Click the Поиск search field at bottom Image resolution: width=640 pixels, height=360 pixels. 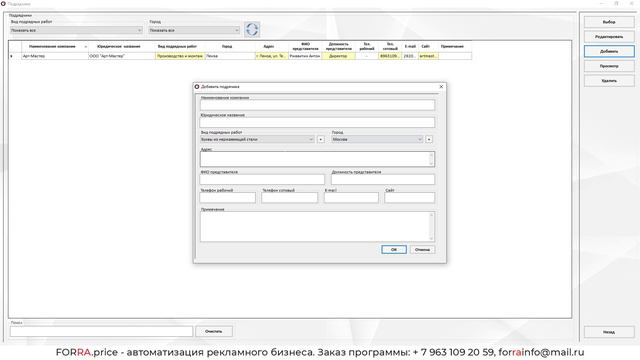pyautogui.click(x=101, y=331)
